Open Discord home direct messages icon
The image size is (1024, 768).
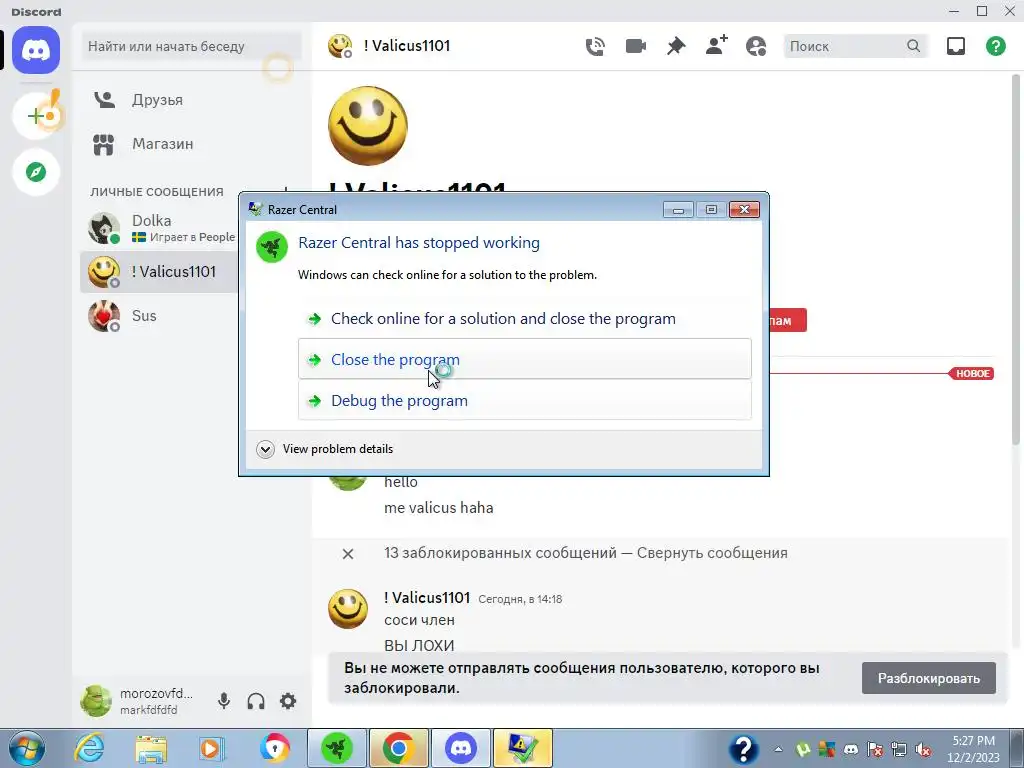36,50
